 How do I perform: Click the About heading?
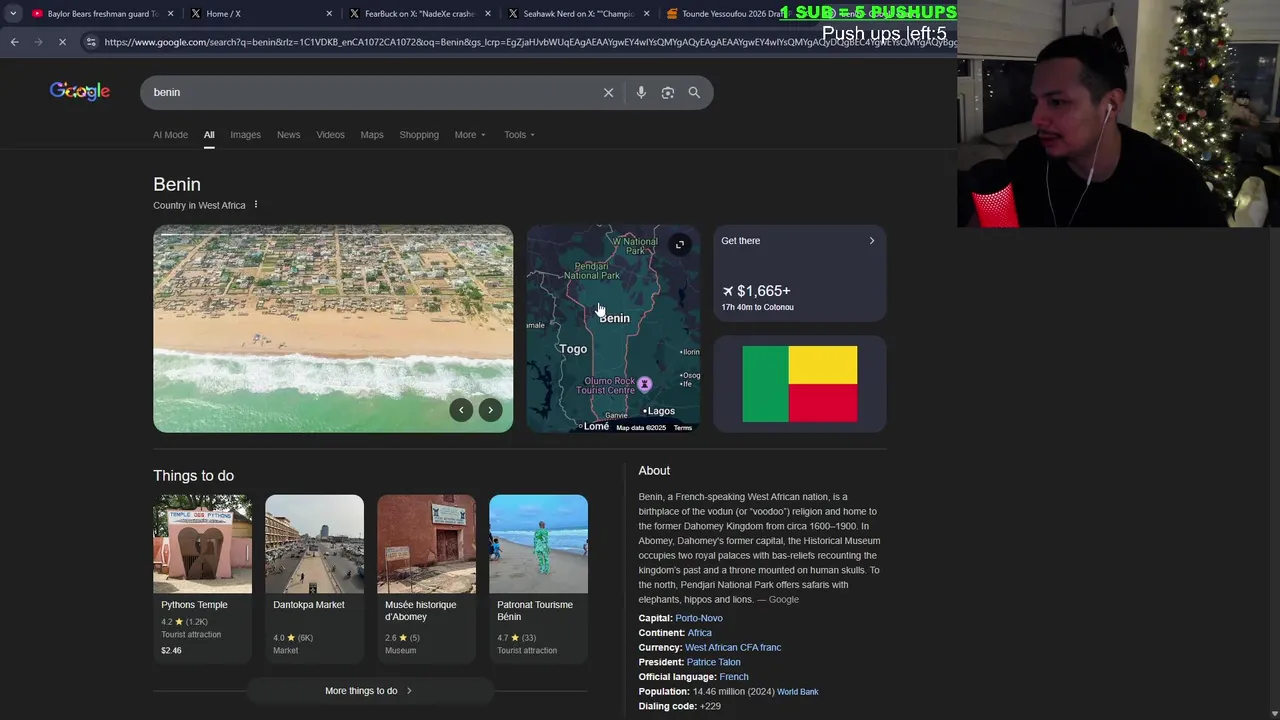(654, 471)
